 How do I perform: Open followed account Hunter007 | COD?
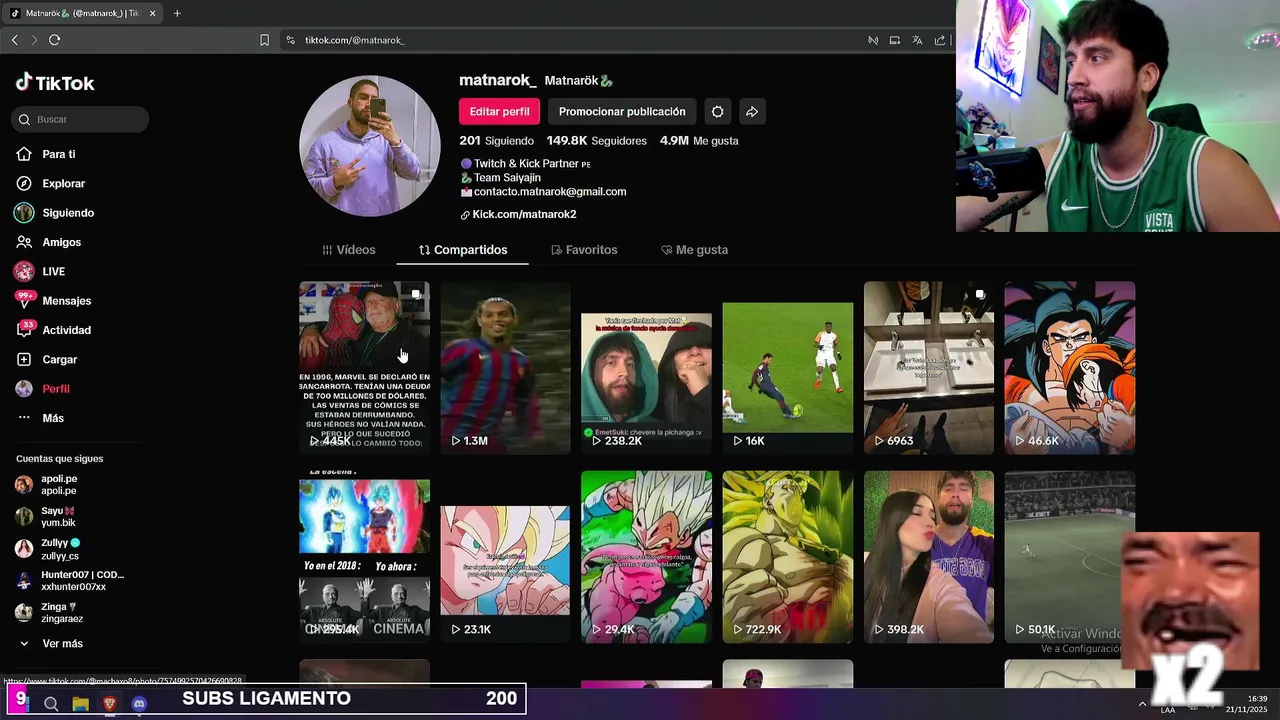[x=70, y=581]
